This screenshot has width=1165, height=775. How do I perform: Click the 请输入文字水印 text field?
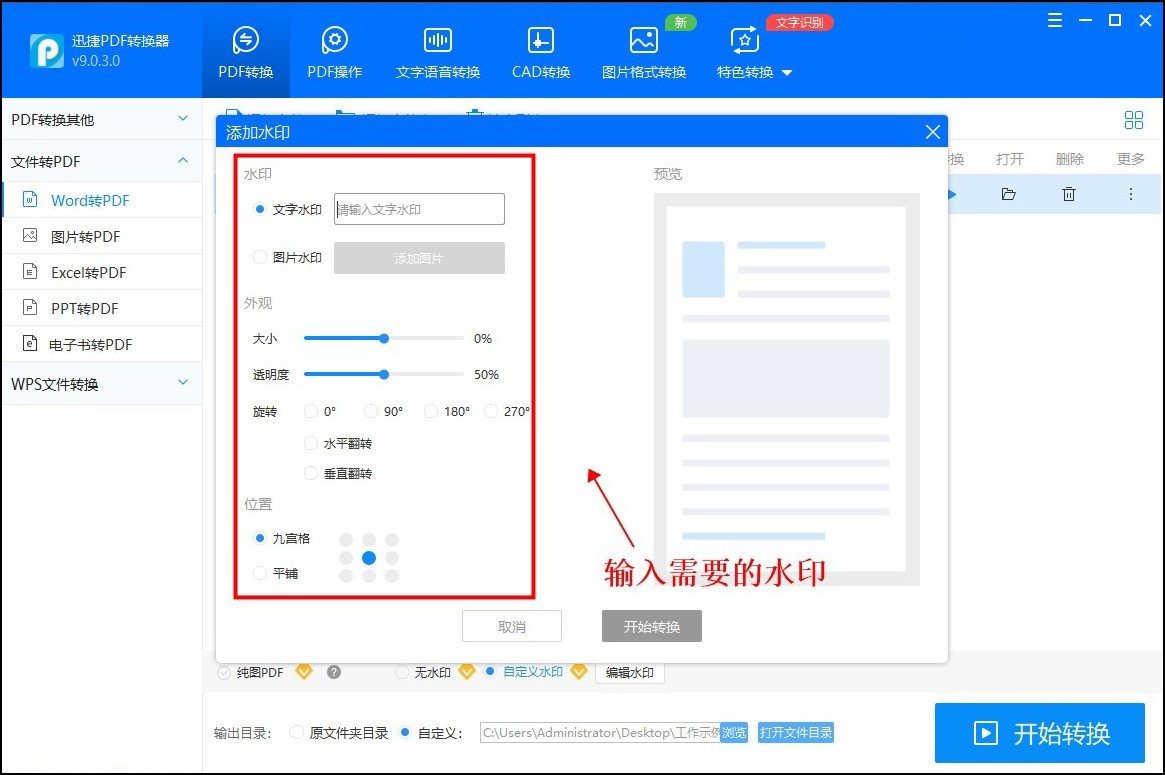[418, 209]
